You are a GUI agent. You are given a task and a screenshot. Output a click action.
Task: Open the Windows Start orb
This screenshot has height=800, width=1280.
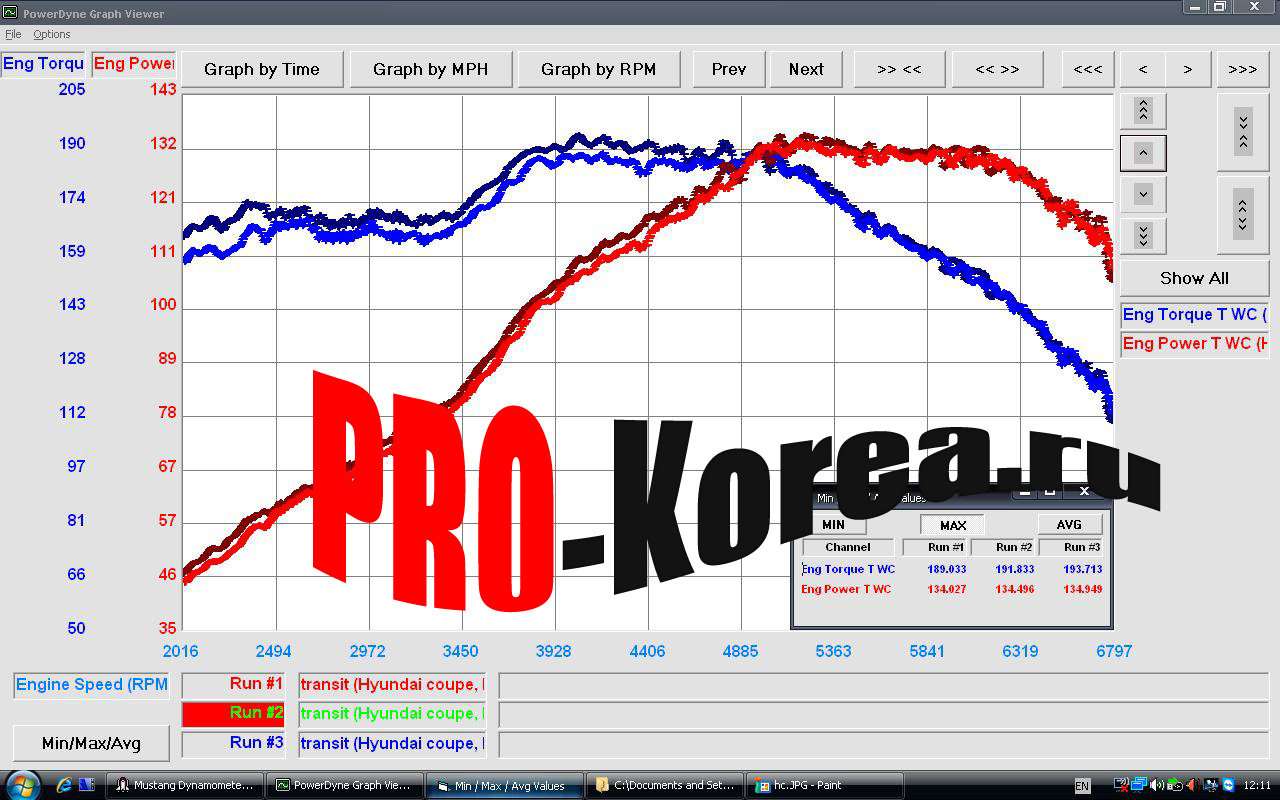coord(22,785)
